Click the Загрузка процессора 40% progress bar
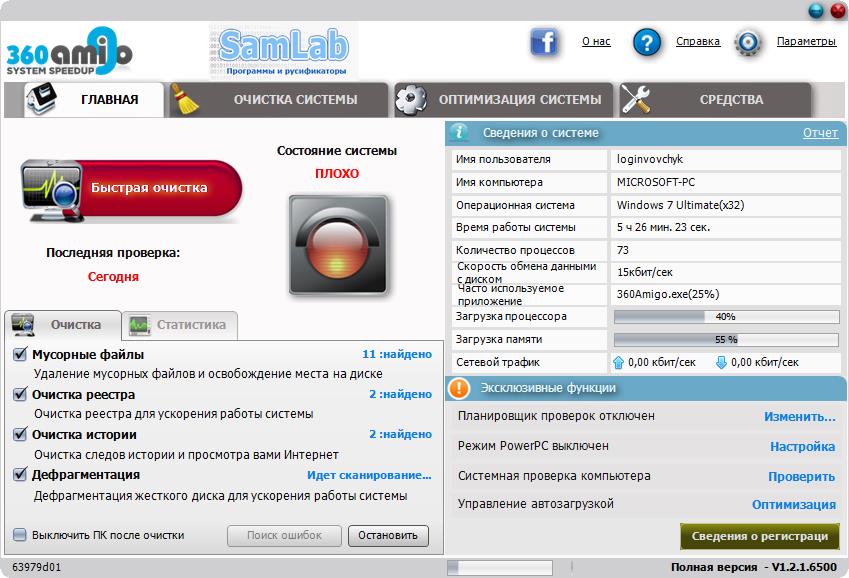849x578 pixels. [x=727, y=317]
